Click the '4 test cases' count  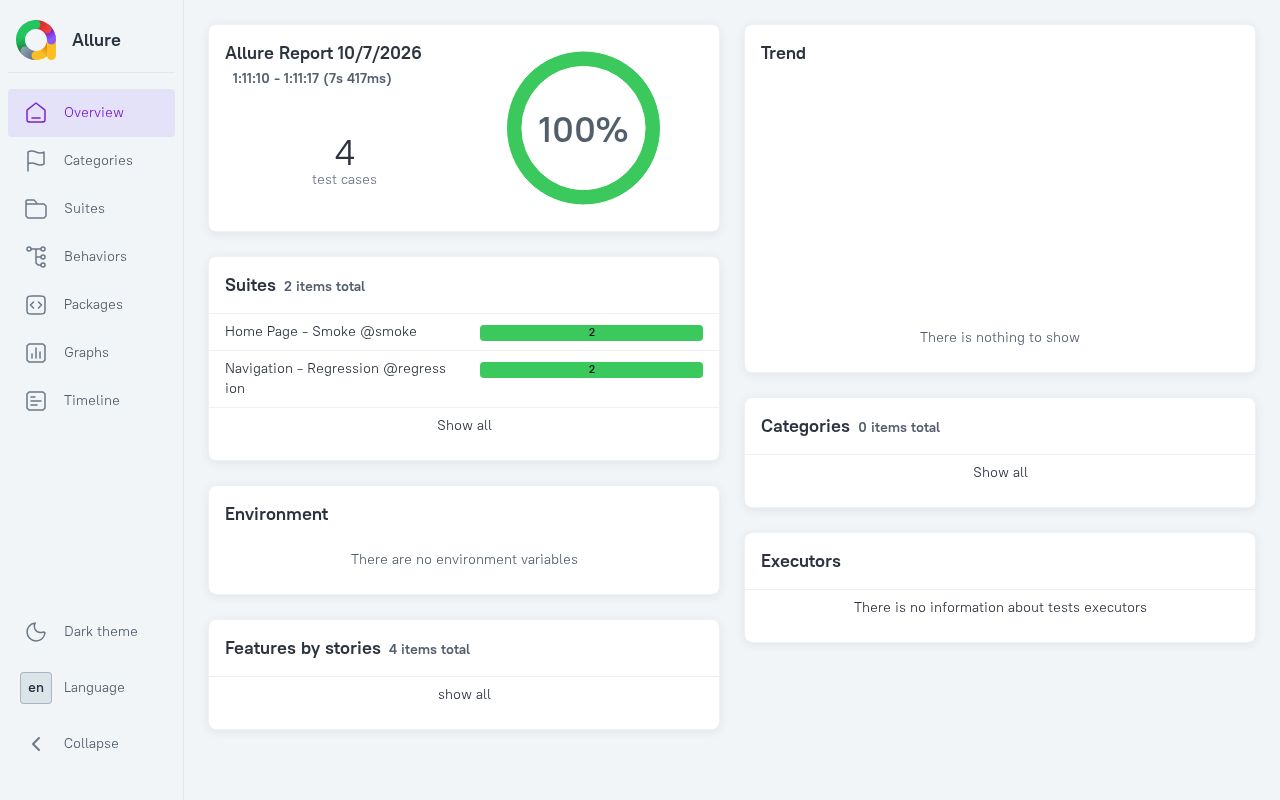pyautogui.click(x=344, y=161)
